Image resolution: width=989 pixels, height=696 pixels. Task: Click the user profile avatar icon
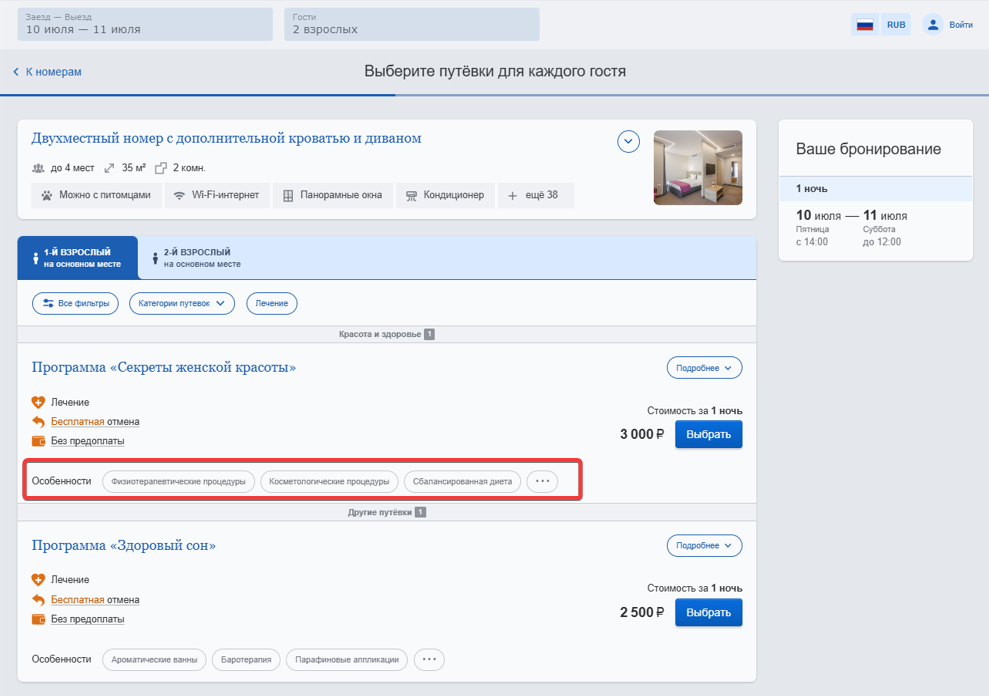click(x=932, y=25)
